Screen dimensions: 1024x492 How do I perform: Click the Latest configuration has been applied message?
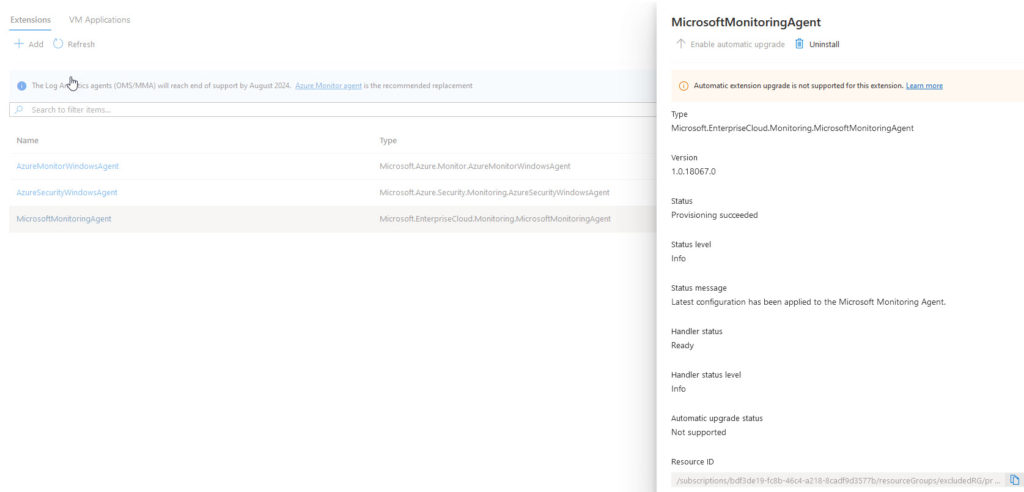[808, 302]
